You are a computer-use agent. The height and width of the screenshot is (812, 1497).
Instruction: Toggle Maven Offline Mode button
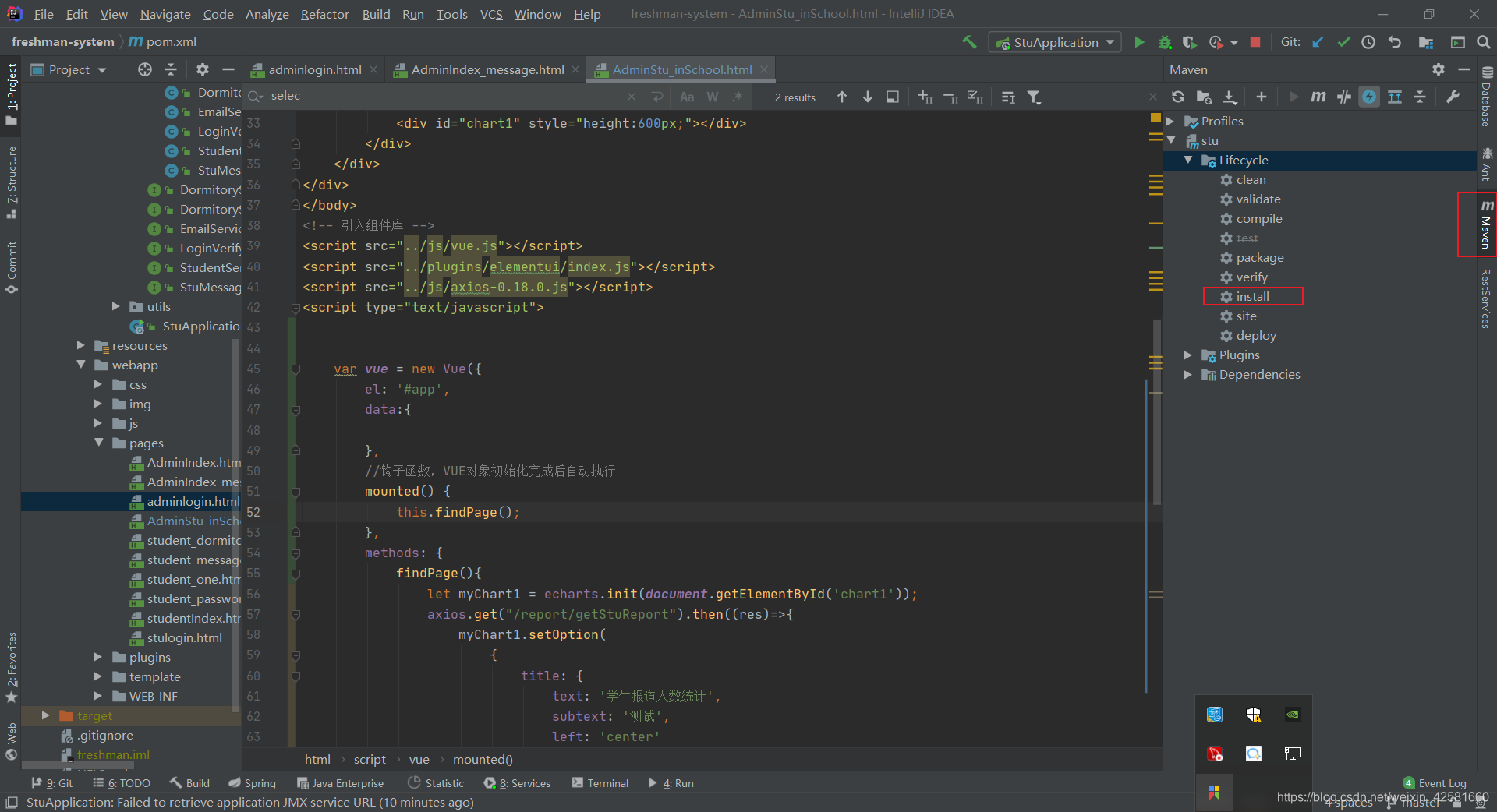coord(1343,97)
